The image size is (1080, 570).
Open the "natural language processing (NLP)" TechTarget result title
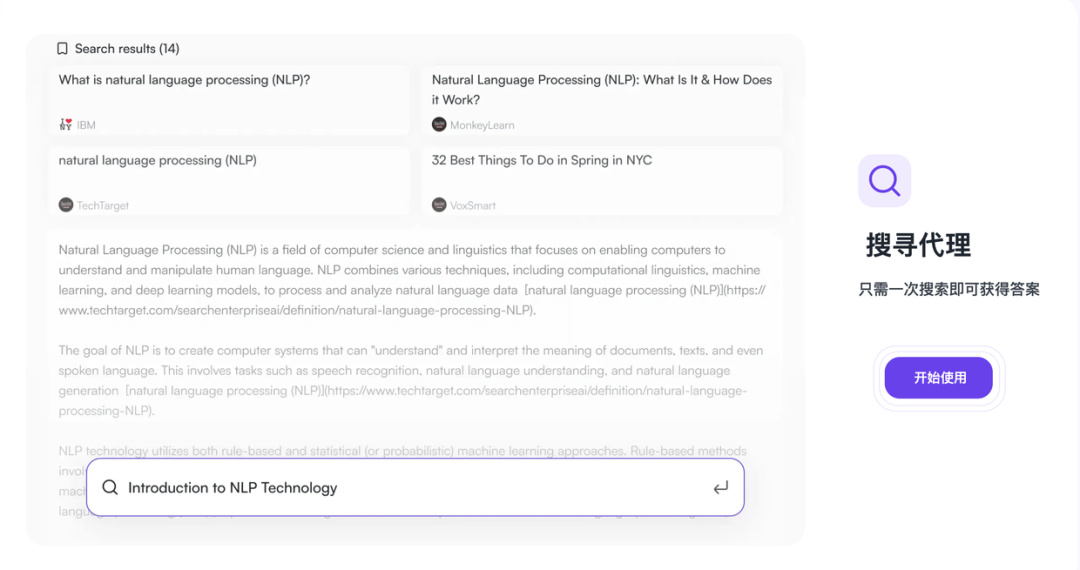pos(157,160)
